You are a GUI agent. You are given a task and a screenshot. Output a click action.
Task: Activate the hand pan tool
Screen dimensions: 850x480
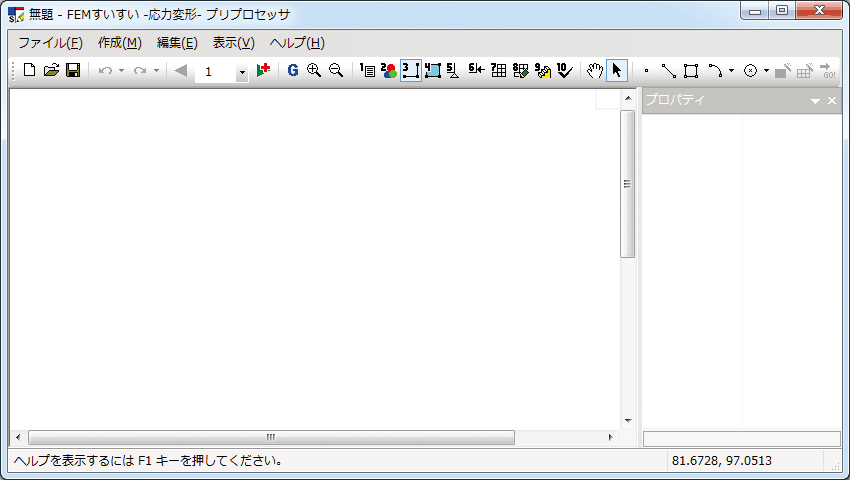[x=595, y=71]
